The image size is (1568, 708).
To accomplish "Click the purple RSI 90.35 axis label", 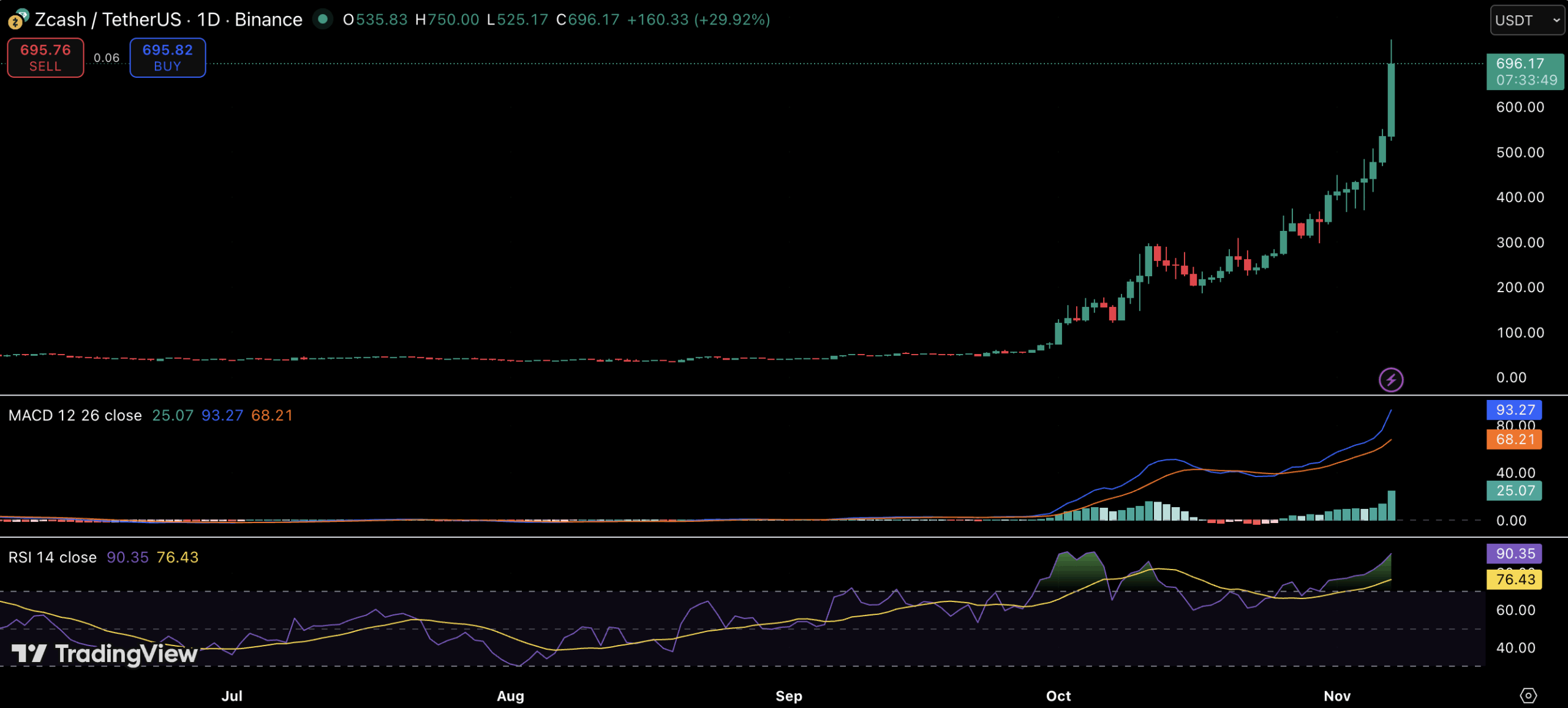I will [1514, 554].
